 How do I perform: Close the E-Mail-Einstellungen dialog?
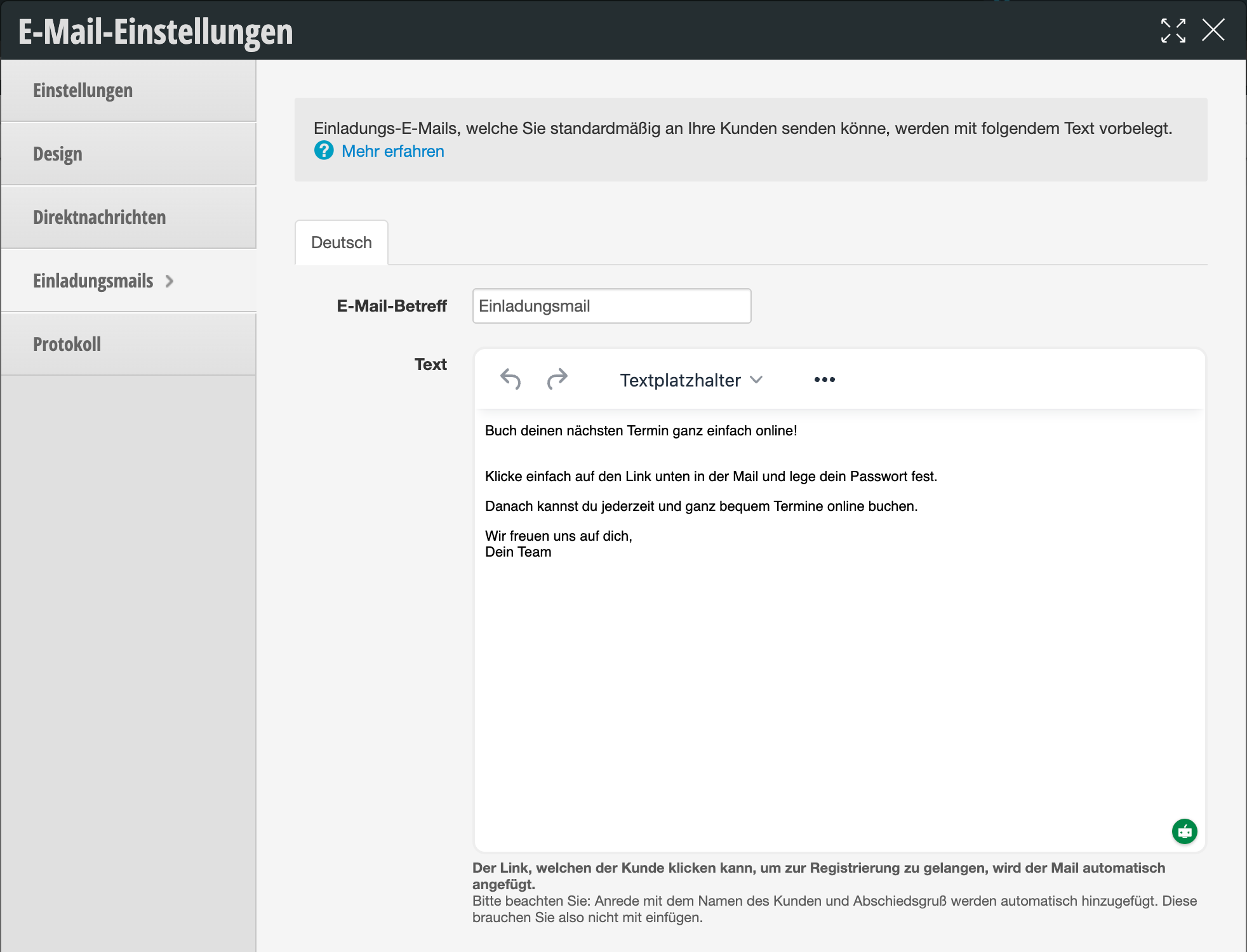[x=1213, y=30]
